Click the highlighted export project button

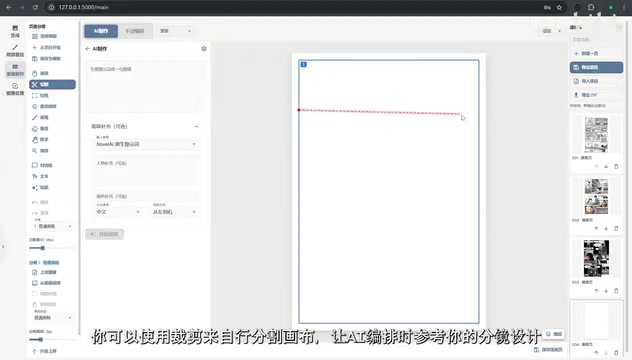596,67
